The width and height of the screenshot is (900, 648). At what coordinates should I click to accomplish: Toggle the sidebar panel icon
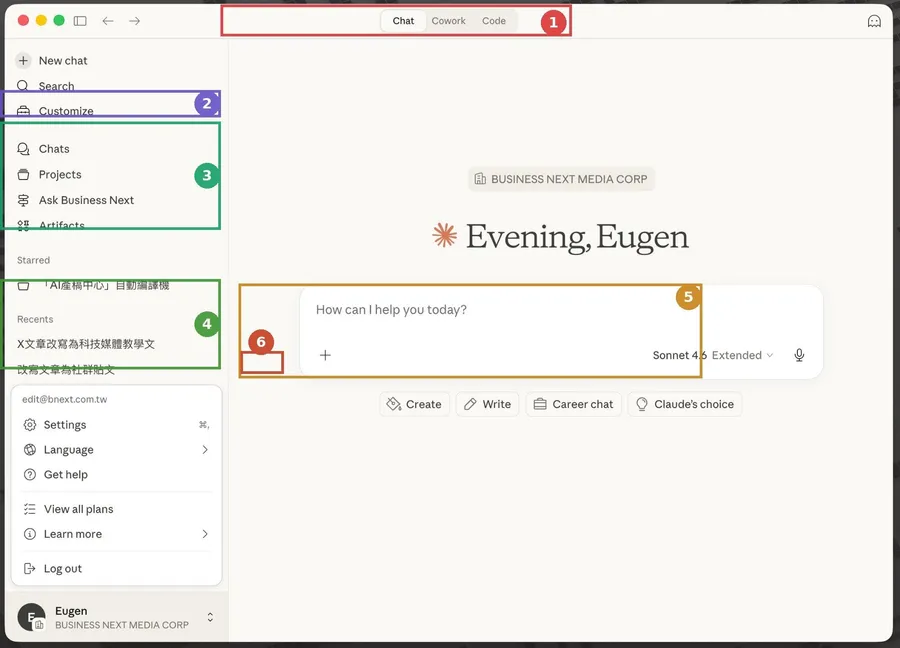click(x=80, y=21)
